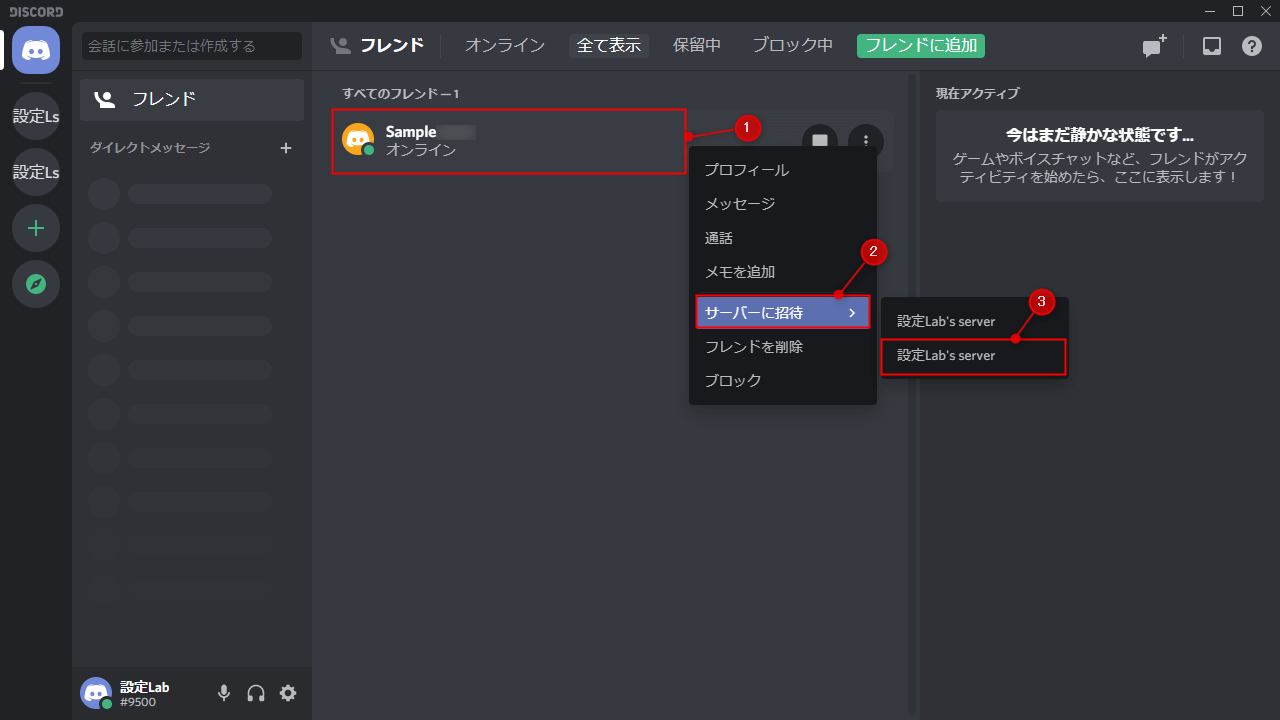The height and width of the screenshot is (720, 1280).
Task: Switch to 保留中 tab
Action: pos(697,45)
